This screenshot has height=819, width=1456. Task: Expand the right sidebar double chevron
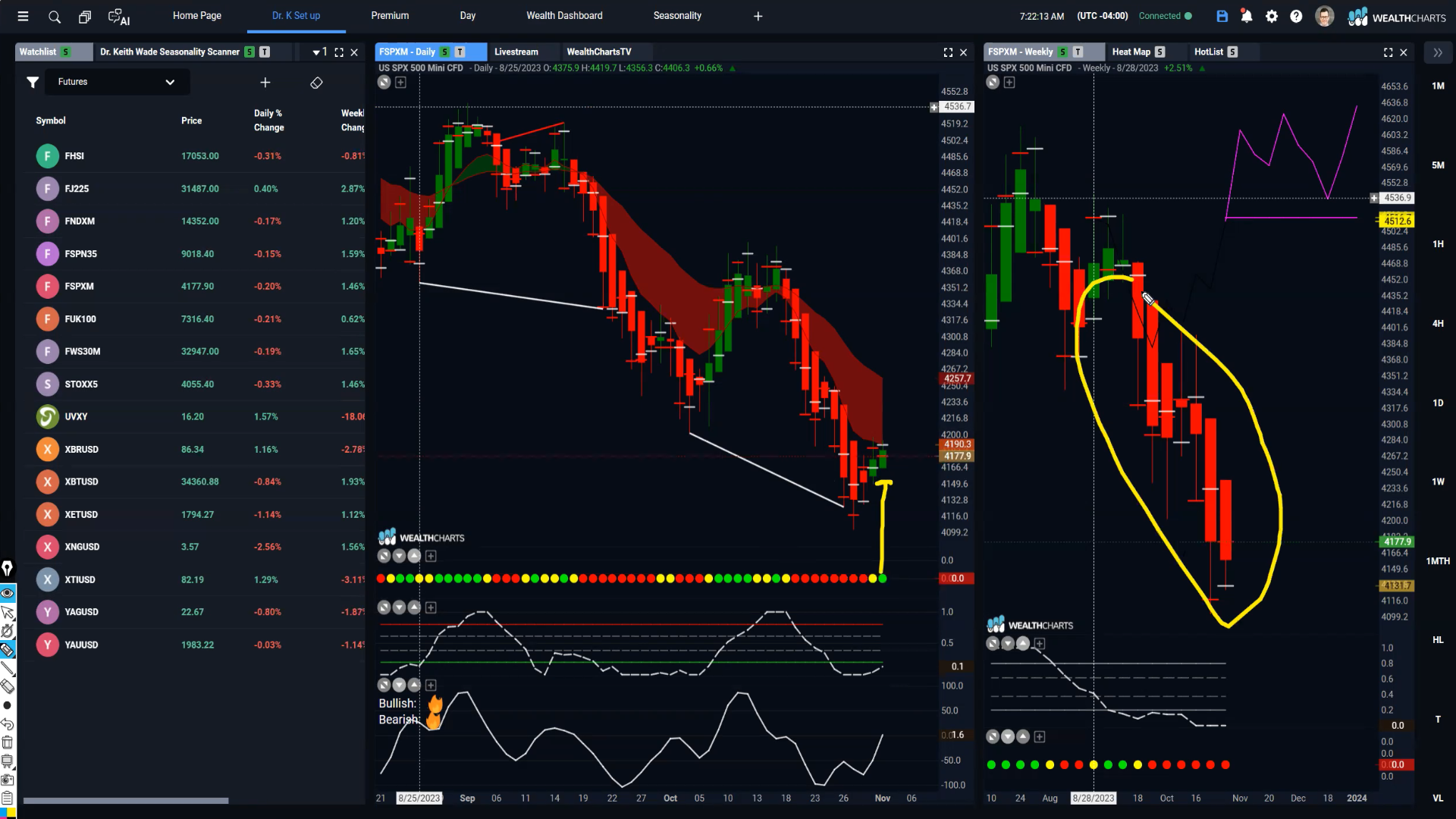(1438, 52)
